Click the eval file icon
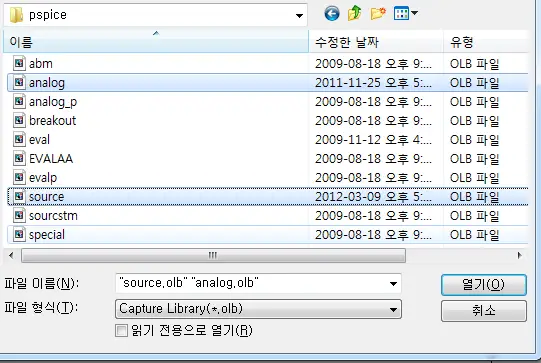This screenshot has width=541, height=363. tap(19, 139)
